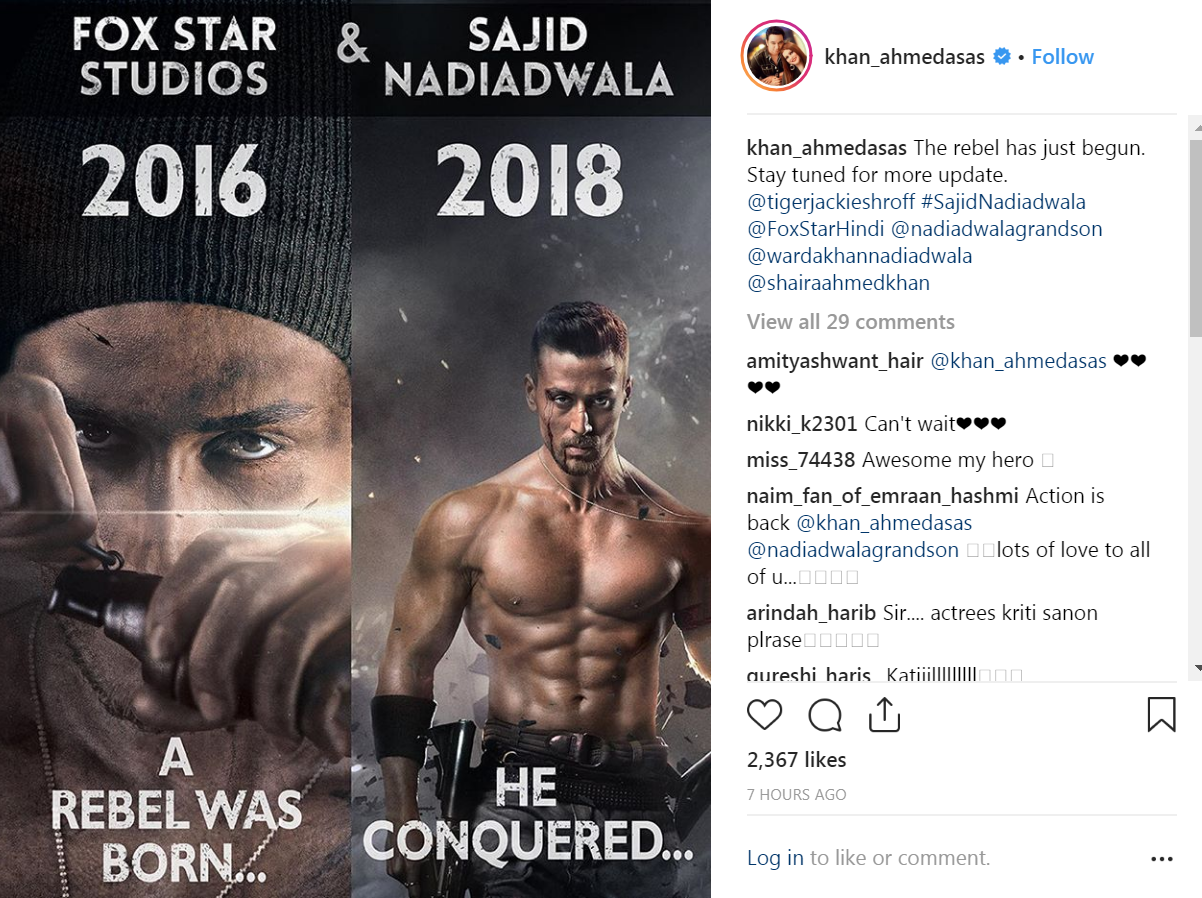Click the movie poster image
Image resolution: width=1202 pixels, height=898 pixels.
pos(355,449)
